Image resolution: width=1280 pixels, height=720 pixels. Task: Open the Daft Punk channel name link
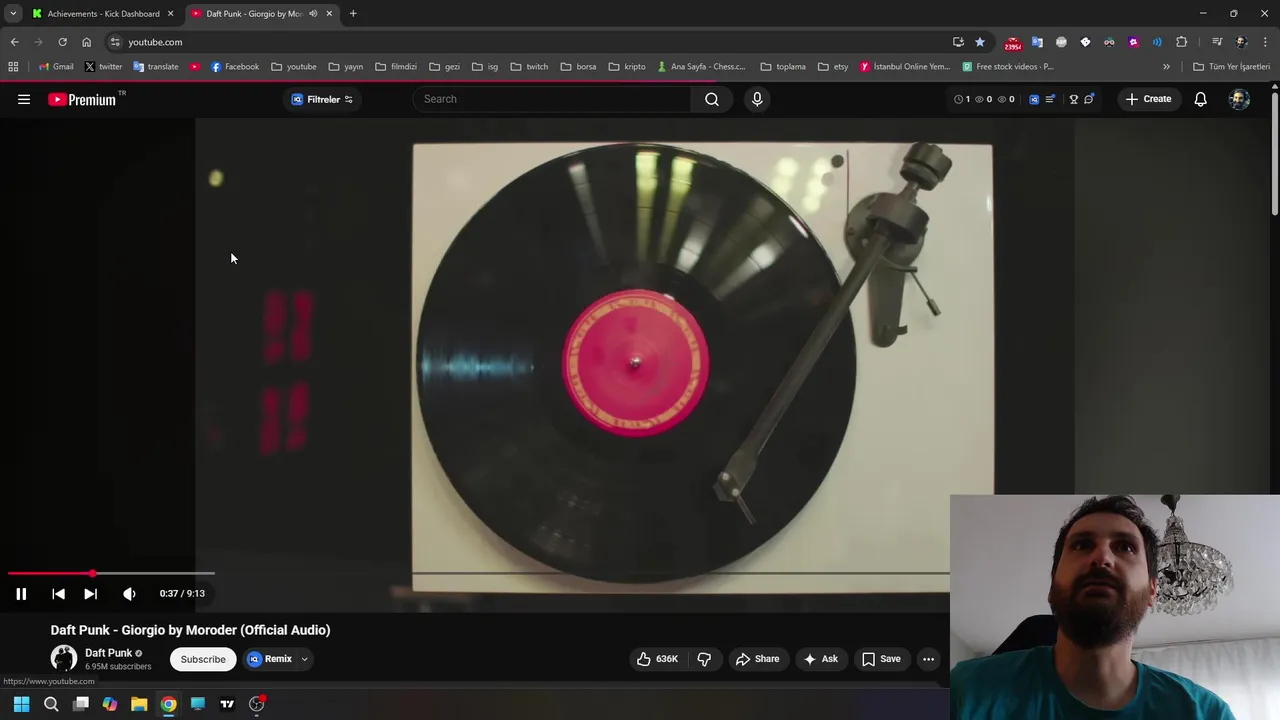pos(108,653)
